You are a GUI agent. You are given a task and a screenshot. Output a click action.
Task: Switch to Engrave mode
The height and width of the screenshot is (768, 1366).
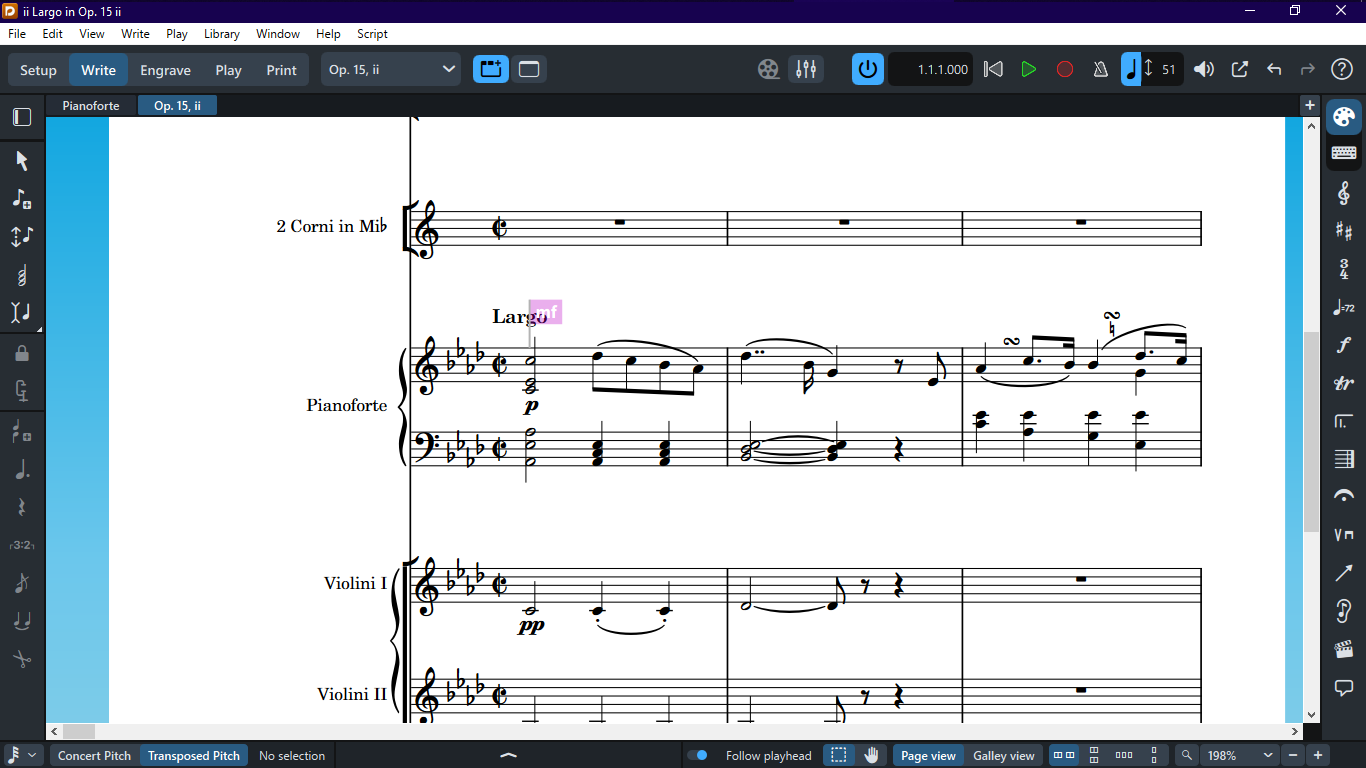tap(165, 70)
